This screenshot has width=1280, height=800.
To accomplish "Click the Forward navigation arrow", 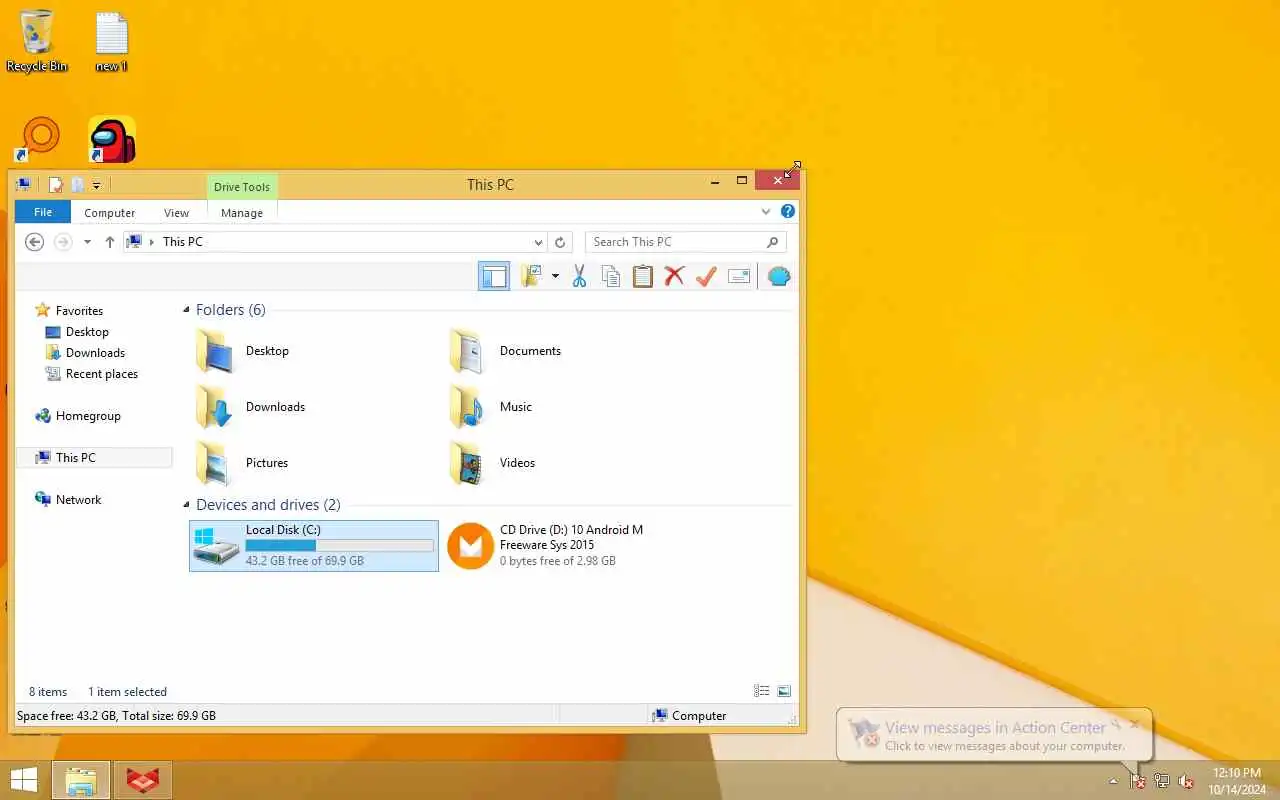I will (63, 242).
